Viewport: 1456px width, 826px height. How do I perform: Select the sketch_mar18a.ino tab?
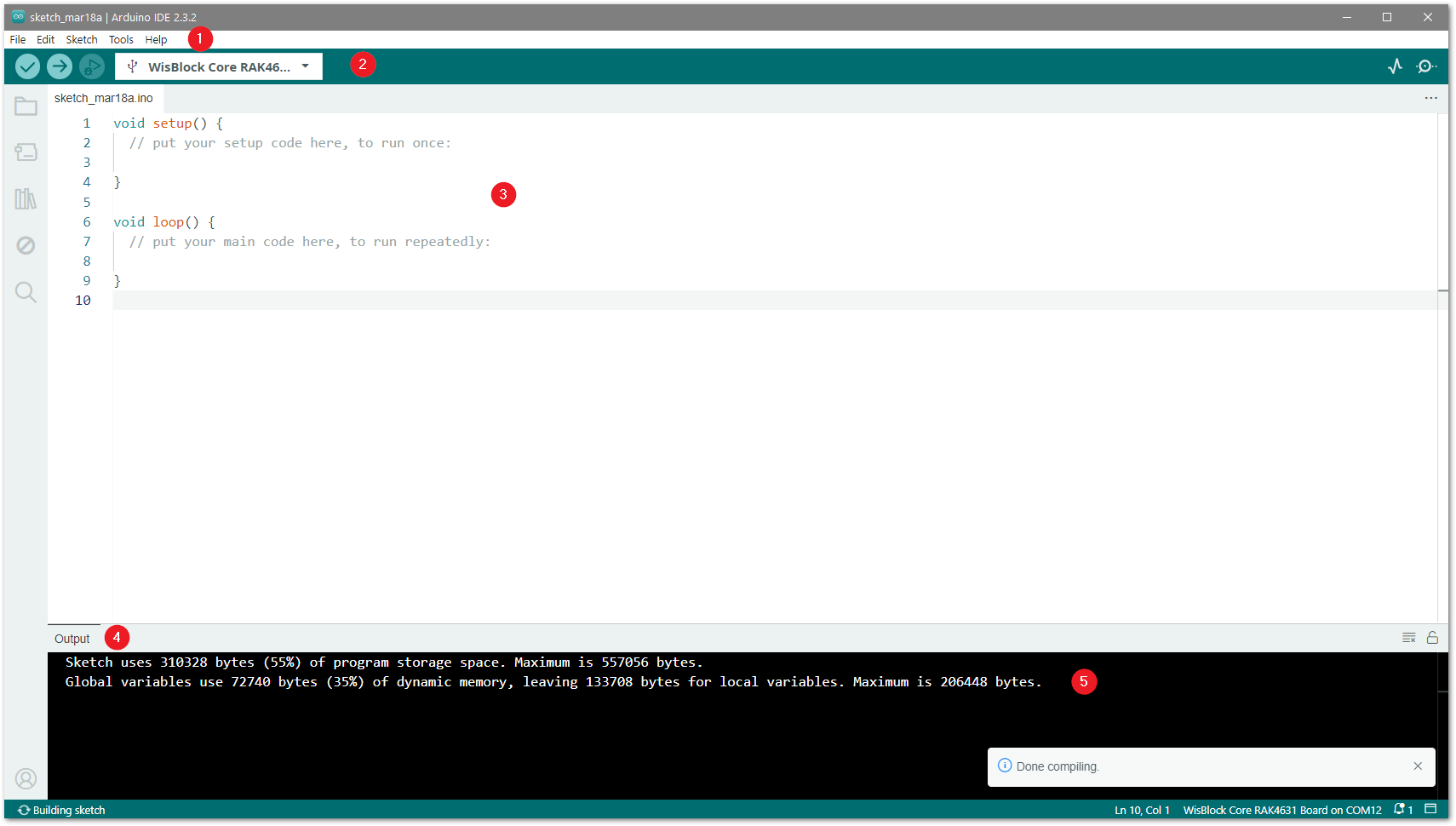tap(104, 98)
